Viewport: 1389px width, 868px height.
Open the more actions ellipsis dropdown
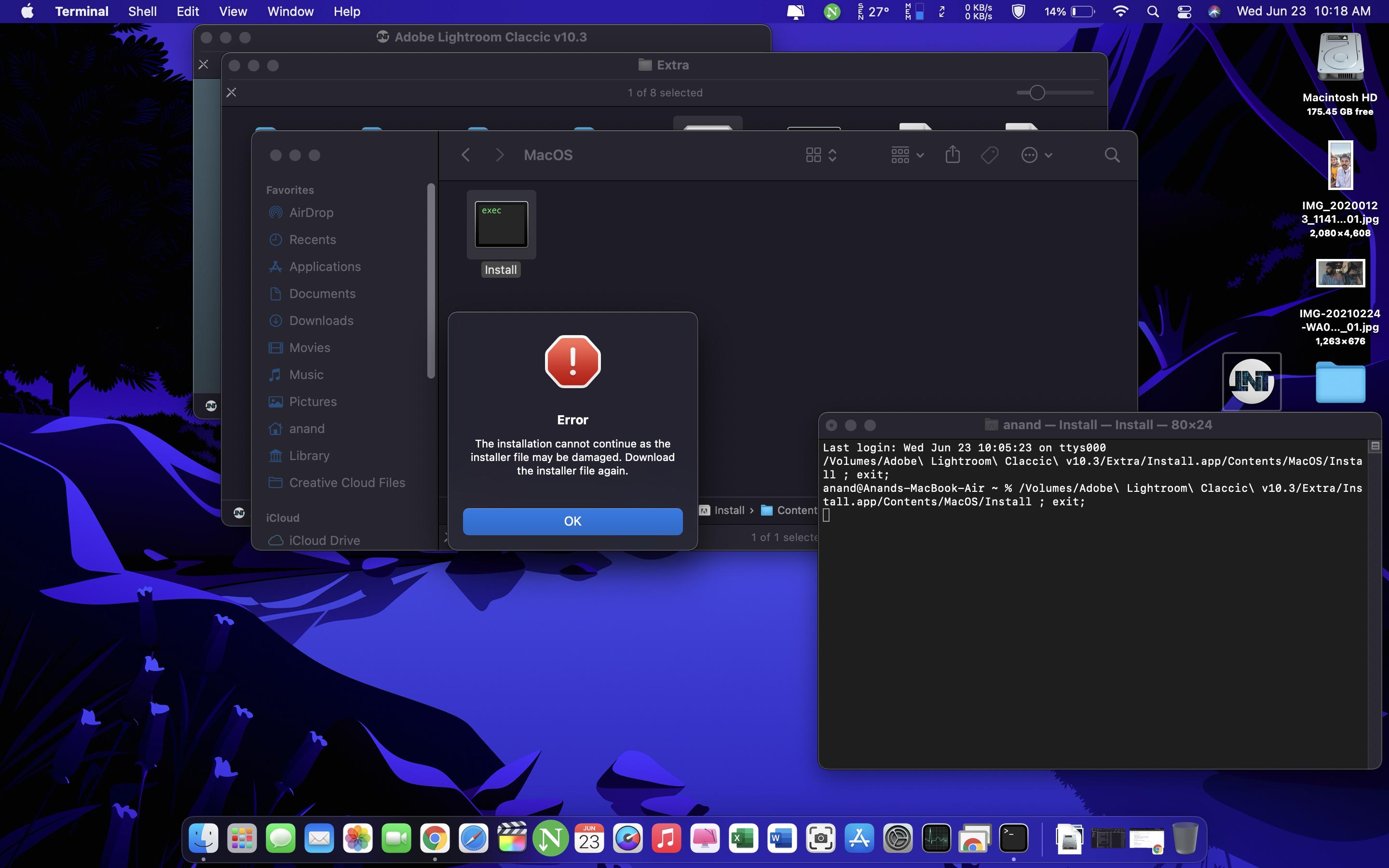tap(1036, 155)
